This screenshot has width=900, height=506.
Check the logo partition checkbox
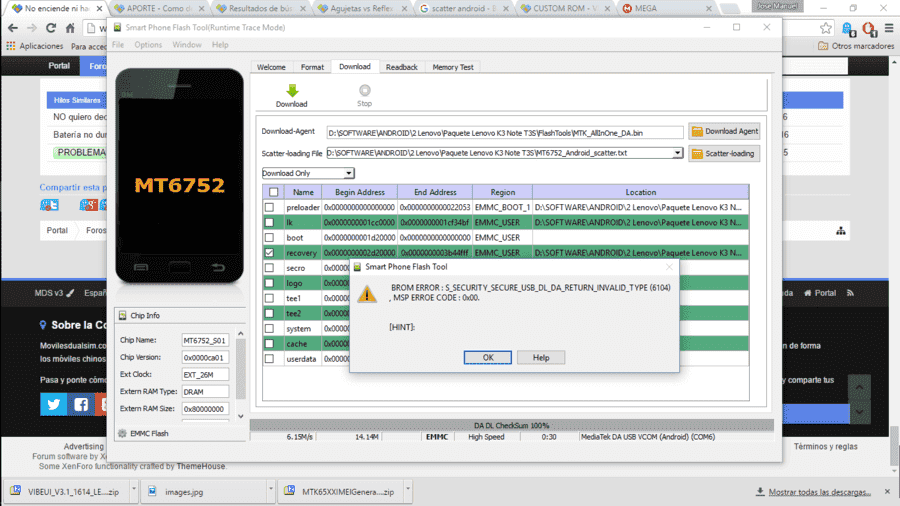(x=269, y=283)
